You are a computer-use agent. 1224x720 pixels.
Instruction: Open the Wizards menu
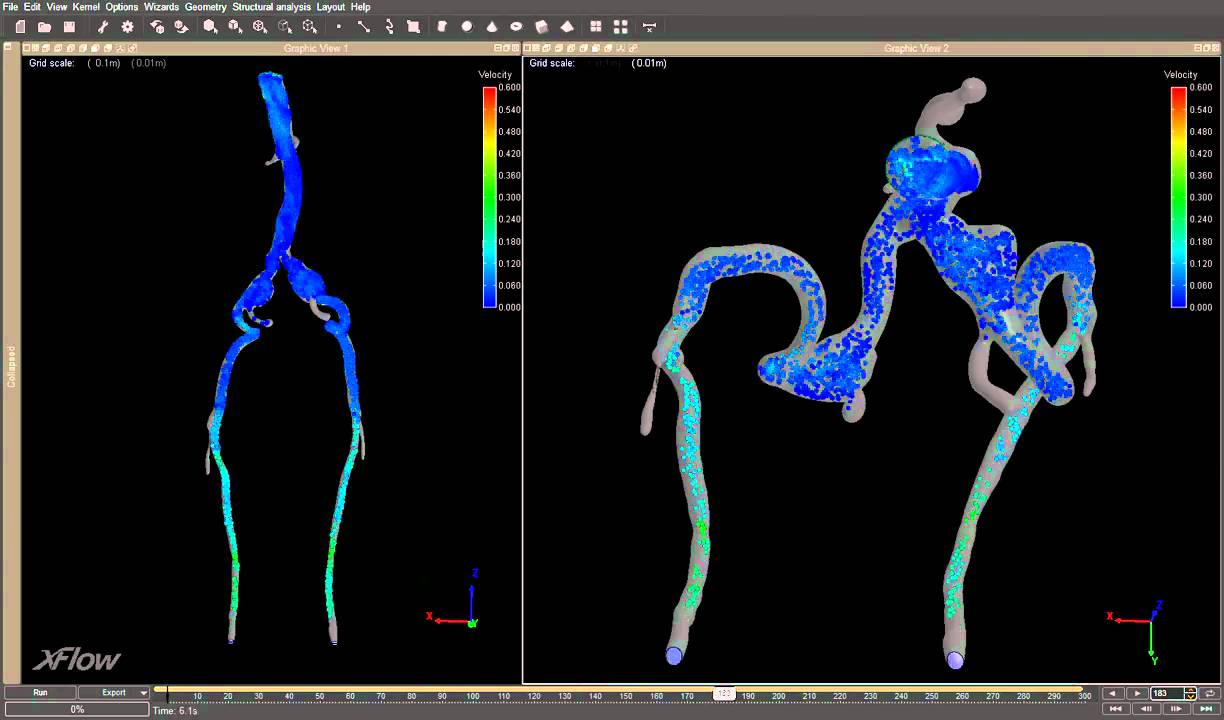[161, 7]
